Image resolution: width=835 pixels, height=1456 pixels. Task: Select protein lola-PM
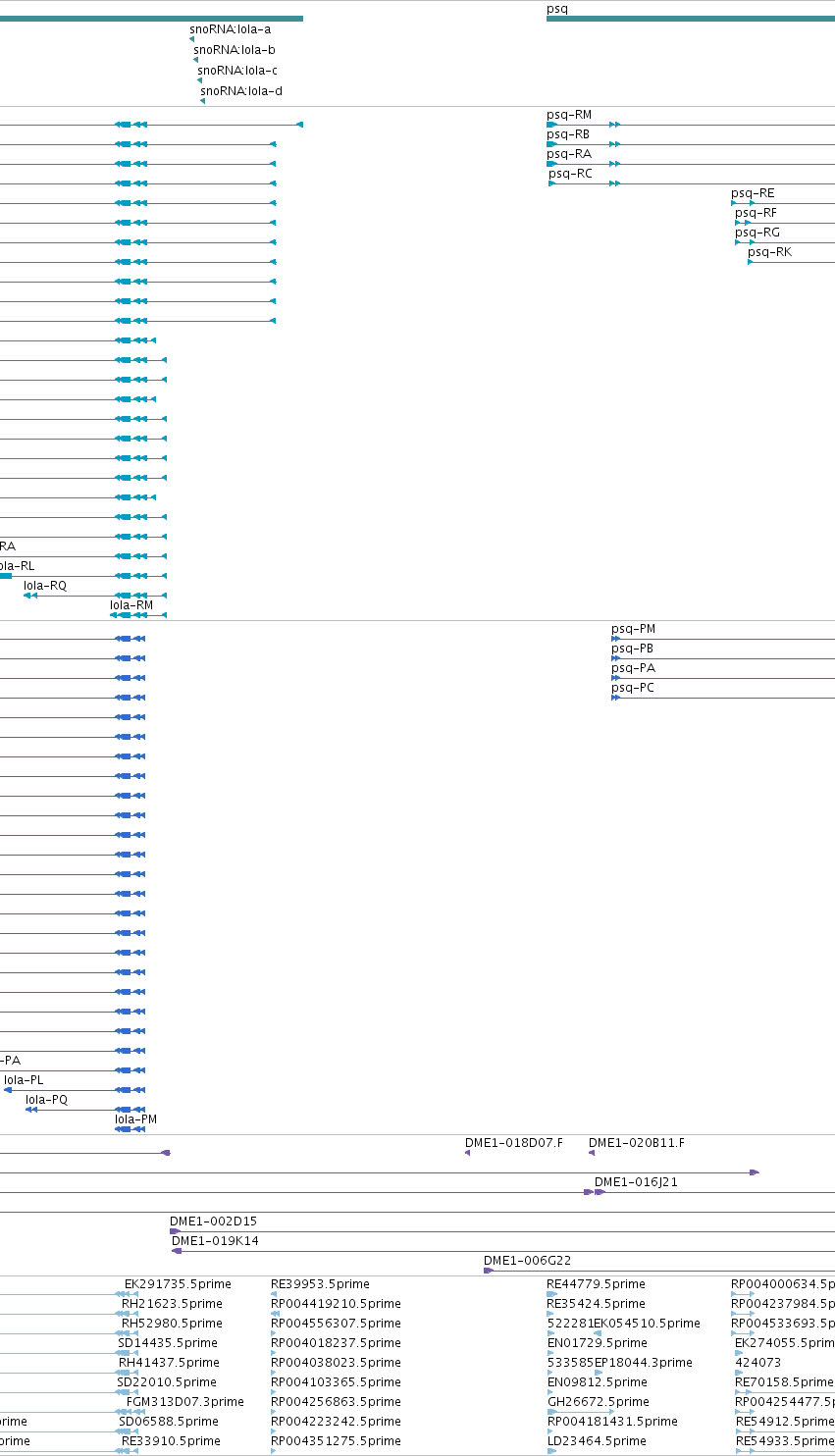click(x=135, y=1119)
